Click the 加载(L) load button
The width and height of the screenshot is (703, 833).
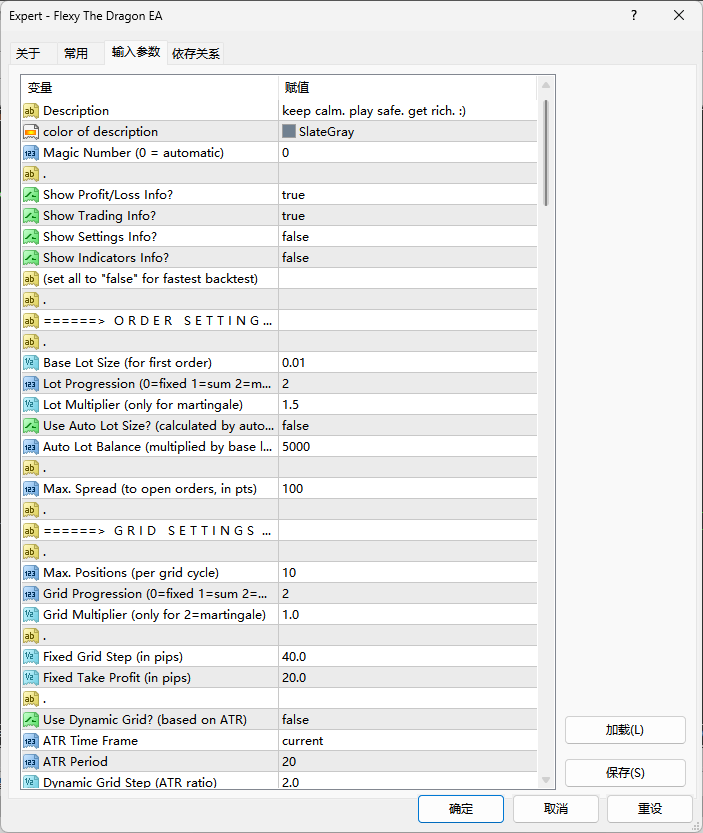(625, 730)
